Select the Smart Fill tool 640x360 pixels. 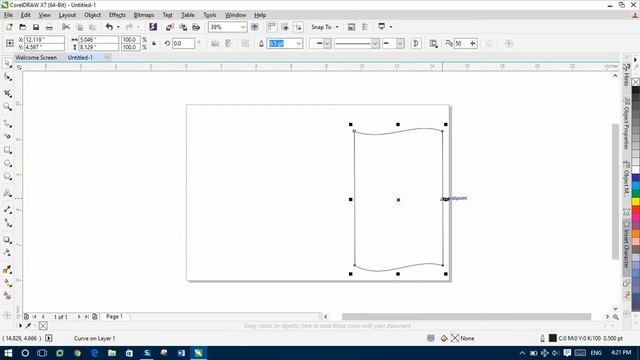pyautogui.click(x=7, y=296)
